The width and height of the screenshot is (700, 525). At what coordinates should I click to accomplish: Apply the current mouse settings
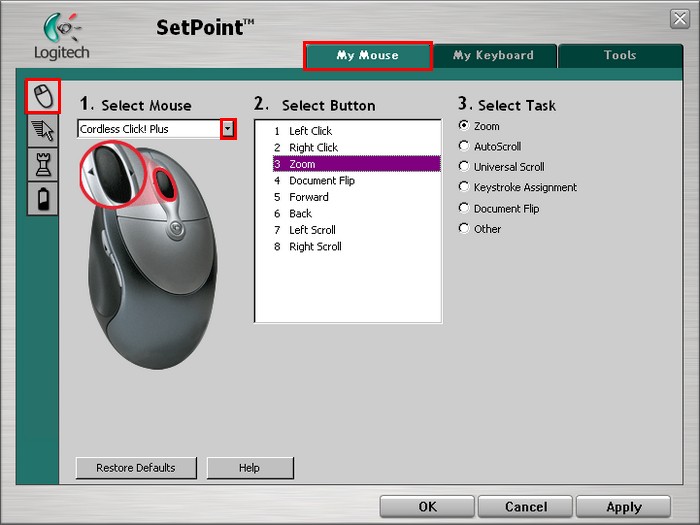click(624, 507)
